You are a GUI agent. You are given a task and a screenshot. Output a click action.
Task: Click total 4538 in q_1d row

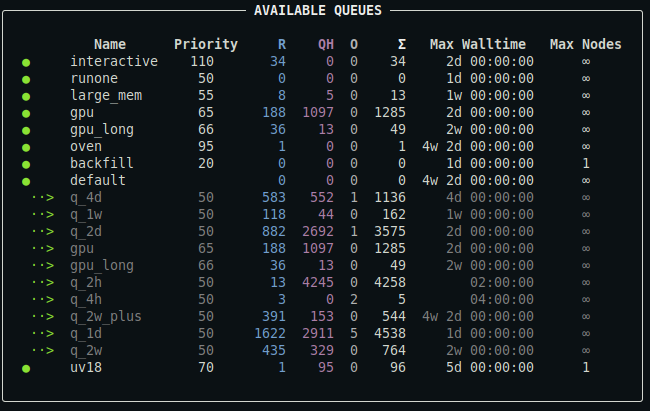click(x=390, y=333)
